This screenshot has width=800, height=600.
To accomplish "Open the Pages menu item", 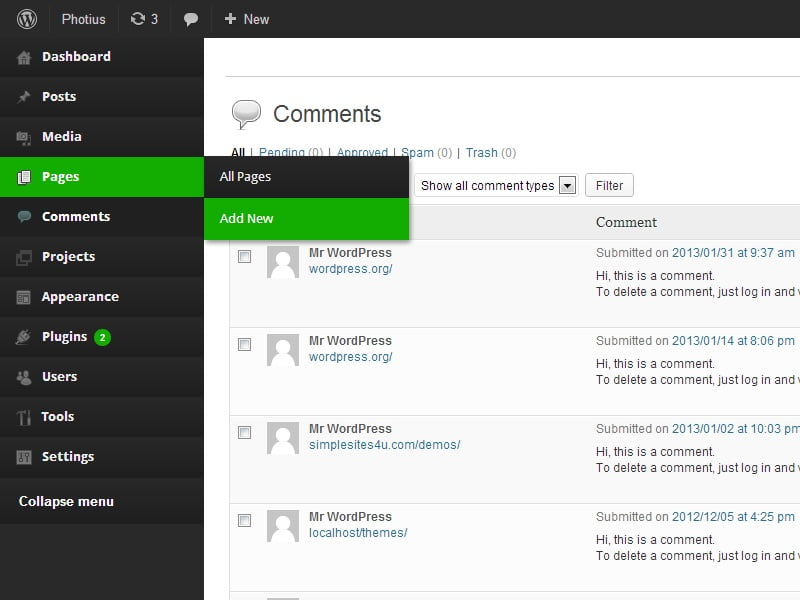I will click(102, 177).
